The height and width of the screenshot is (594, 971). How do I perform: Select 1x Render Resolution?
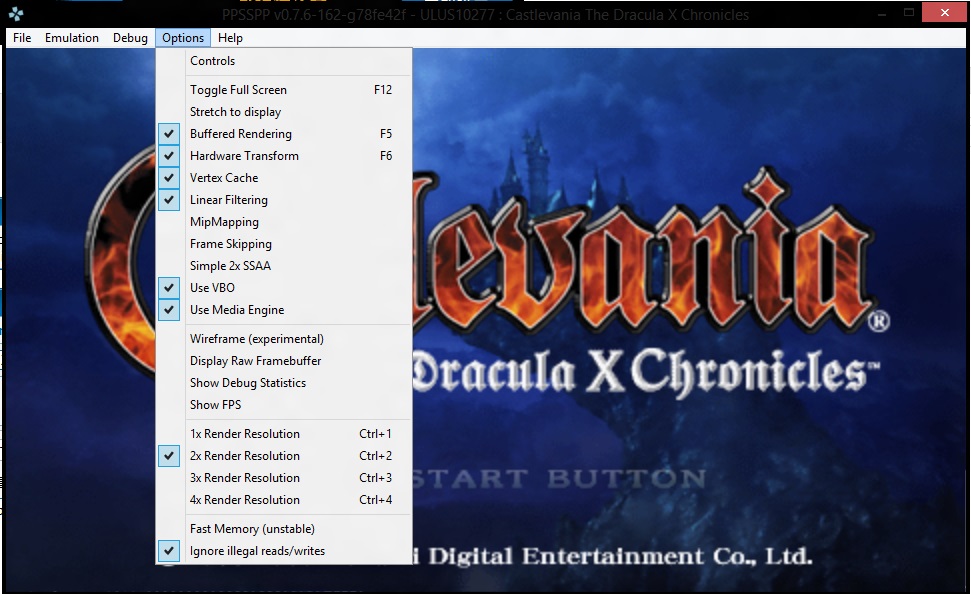[x=284, y=434]
